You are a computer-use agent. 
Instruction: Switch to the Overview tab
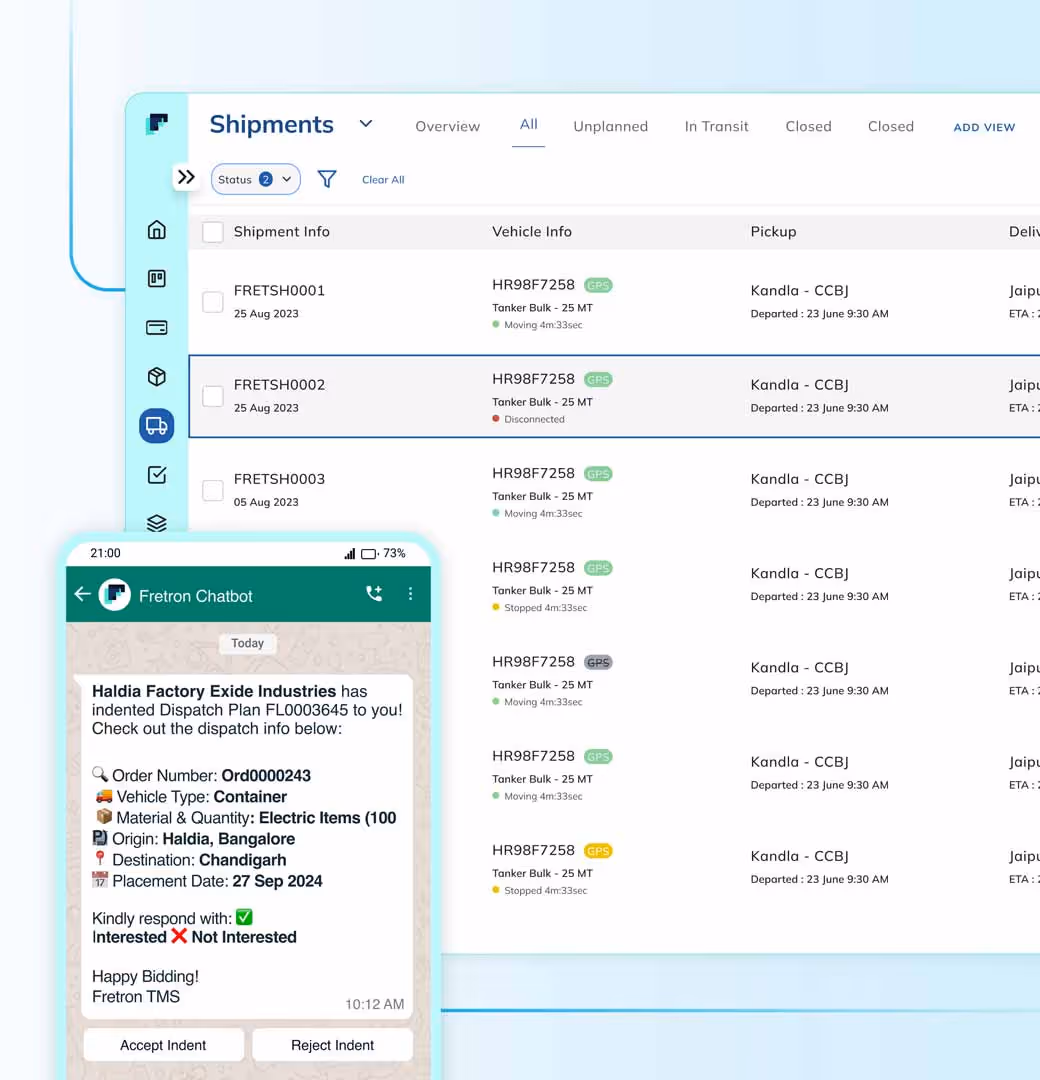click(x=448, y=126)
